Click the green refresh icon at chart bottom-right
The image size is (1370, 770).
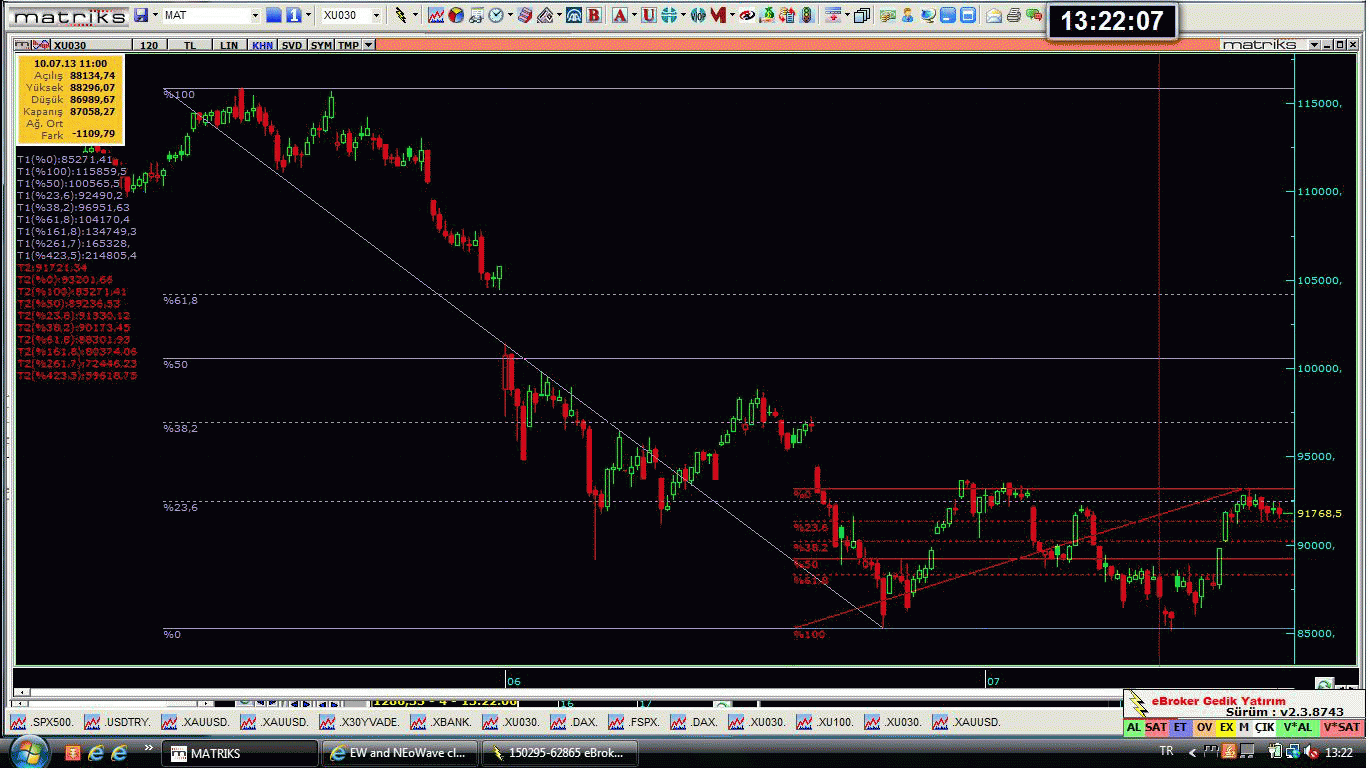click(1324, 685)
